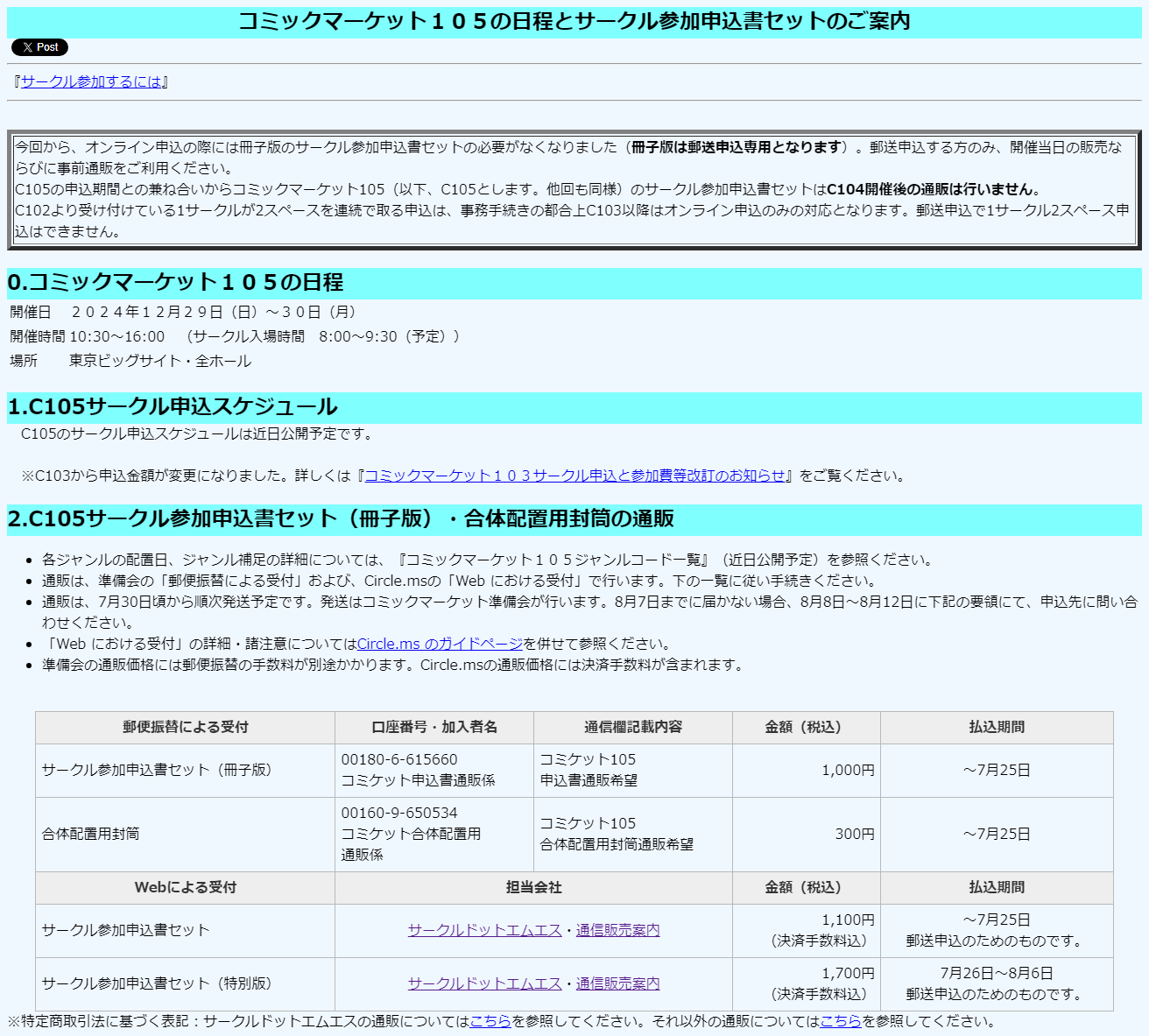Open 通信販売案内 link in the 特別版 row

coord(617,983)
